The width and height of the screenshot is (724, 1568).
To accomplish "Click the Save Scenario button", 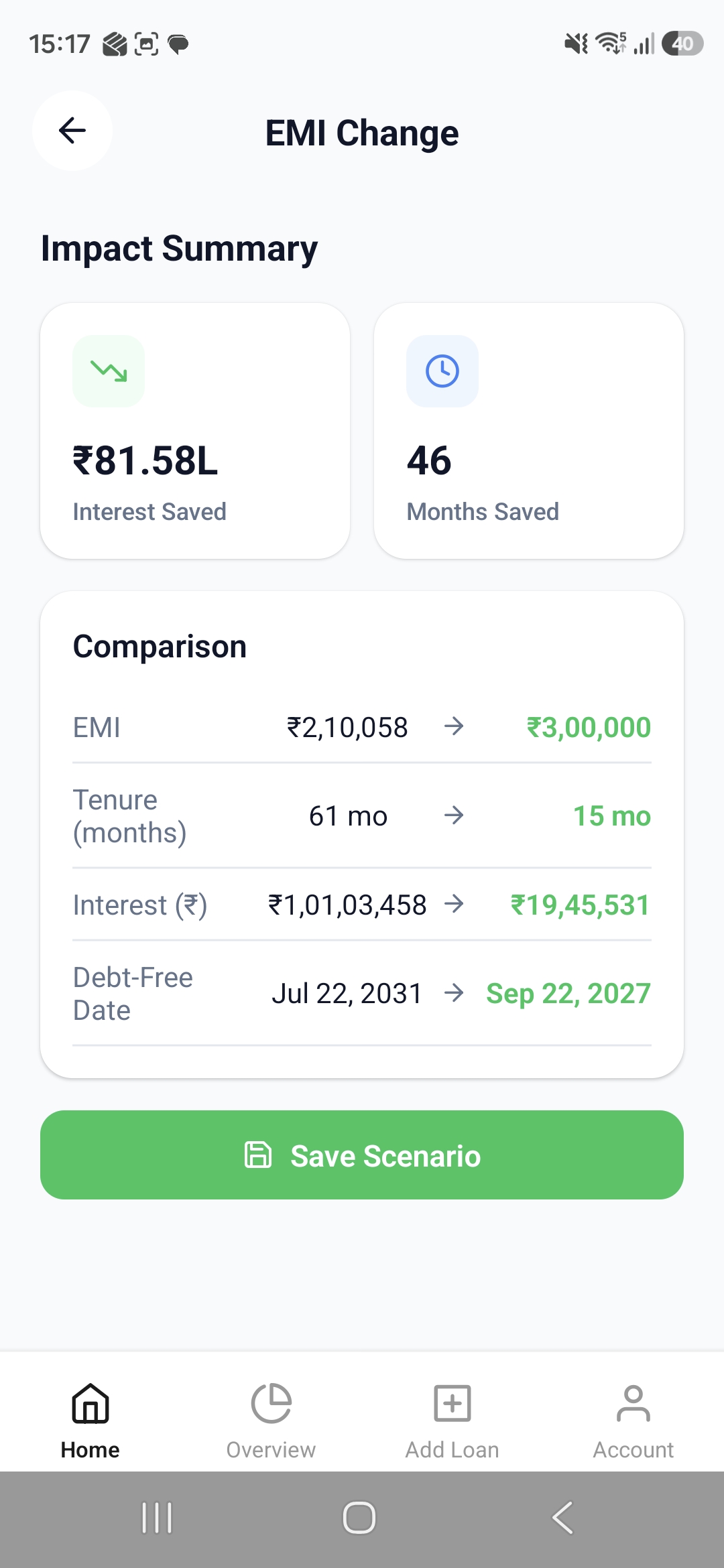I will [x=362, y=1155].
